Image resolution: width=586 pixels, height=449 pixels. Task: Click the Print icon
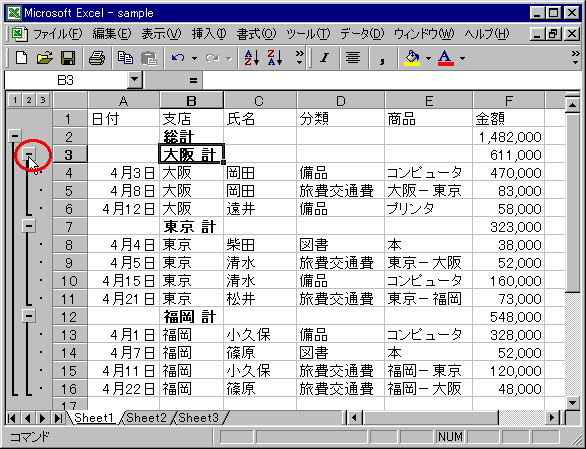pyautogui.click(x=97, y=58)
